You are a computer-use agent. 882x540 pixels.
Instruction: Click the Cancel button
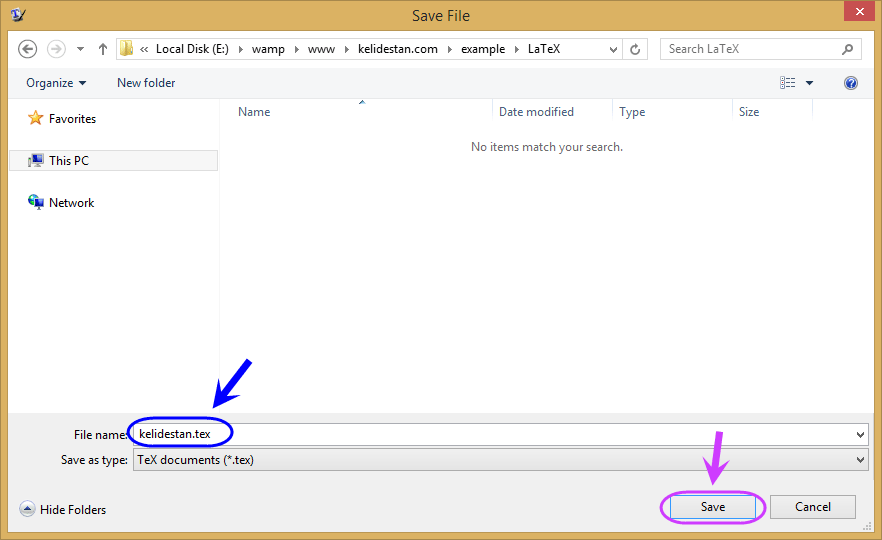pos(813,507)
